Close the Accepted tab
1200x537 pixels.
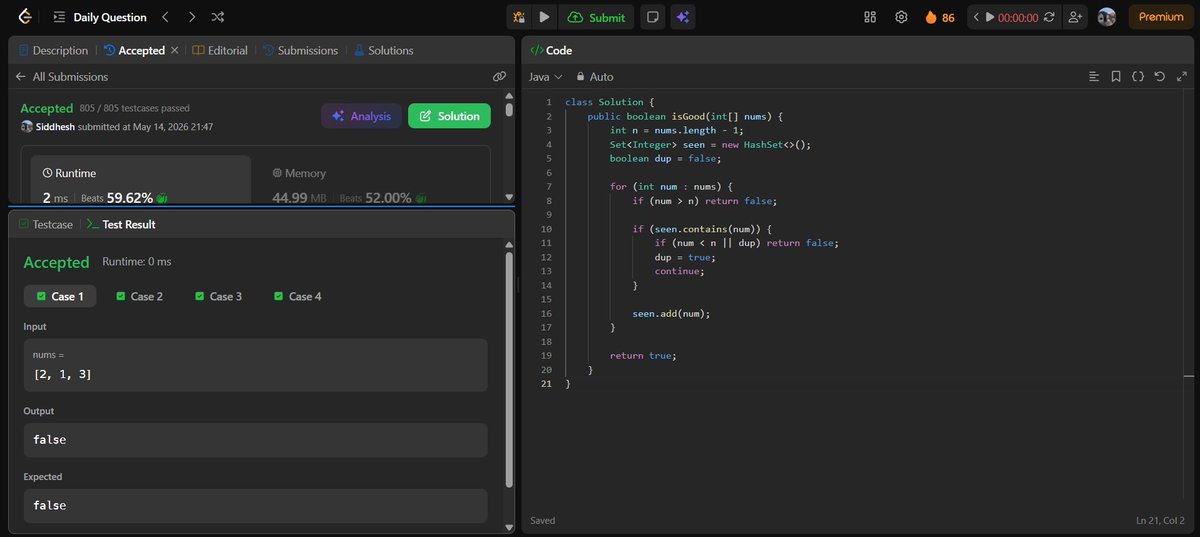[x=175, y=50]
